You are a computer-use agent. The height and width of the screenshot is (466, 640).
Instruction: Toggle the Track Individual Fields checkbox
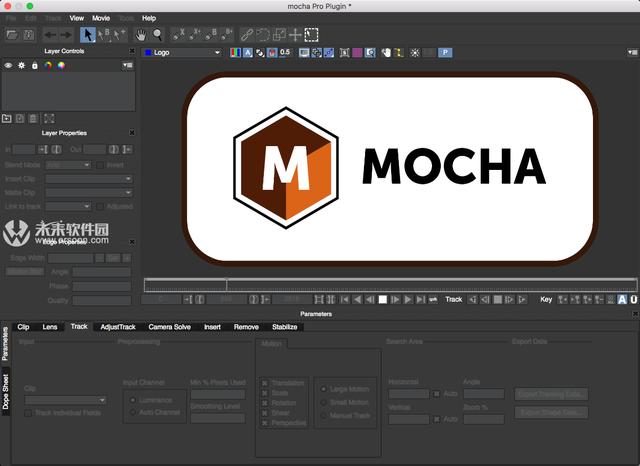click(x=28, y=413)
